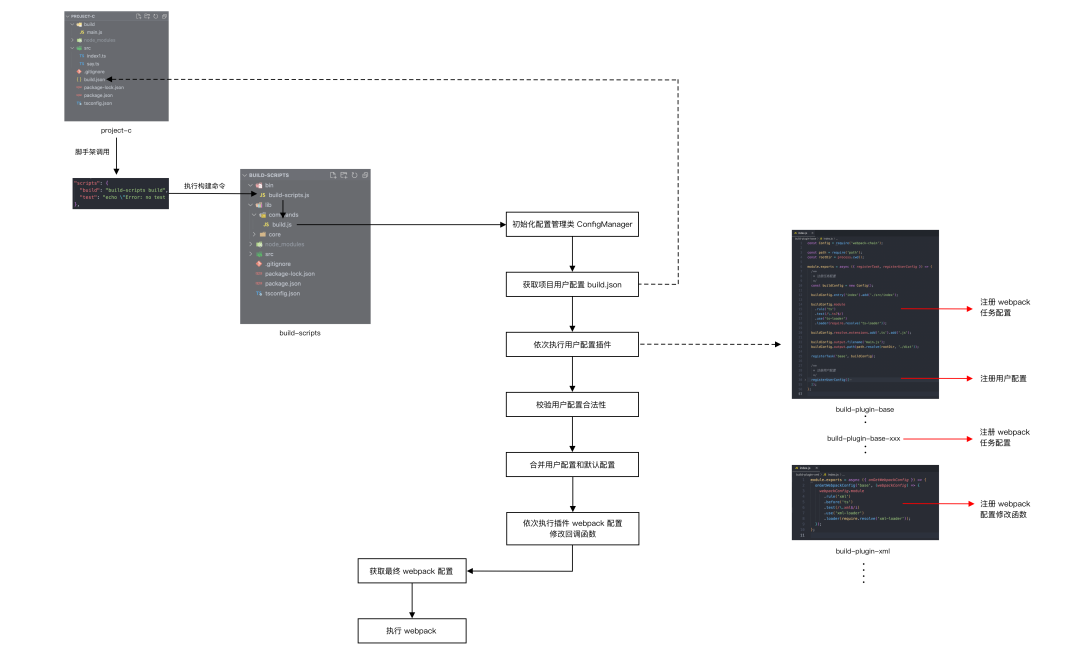Click the 'build-plugin-base' caption
This screenshot has width=1080, height=665.
[x=864, y=409]
